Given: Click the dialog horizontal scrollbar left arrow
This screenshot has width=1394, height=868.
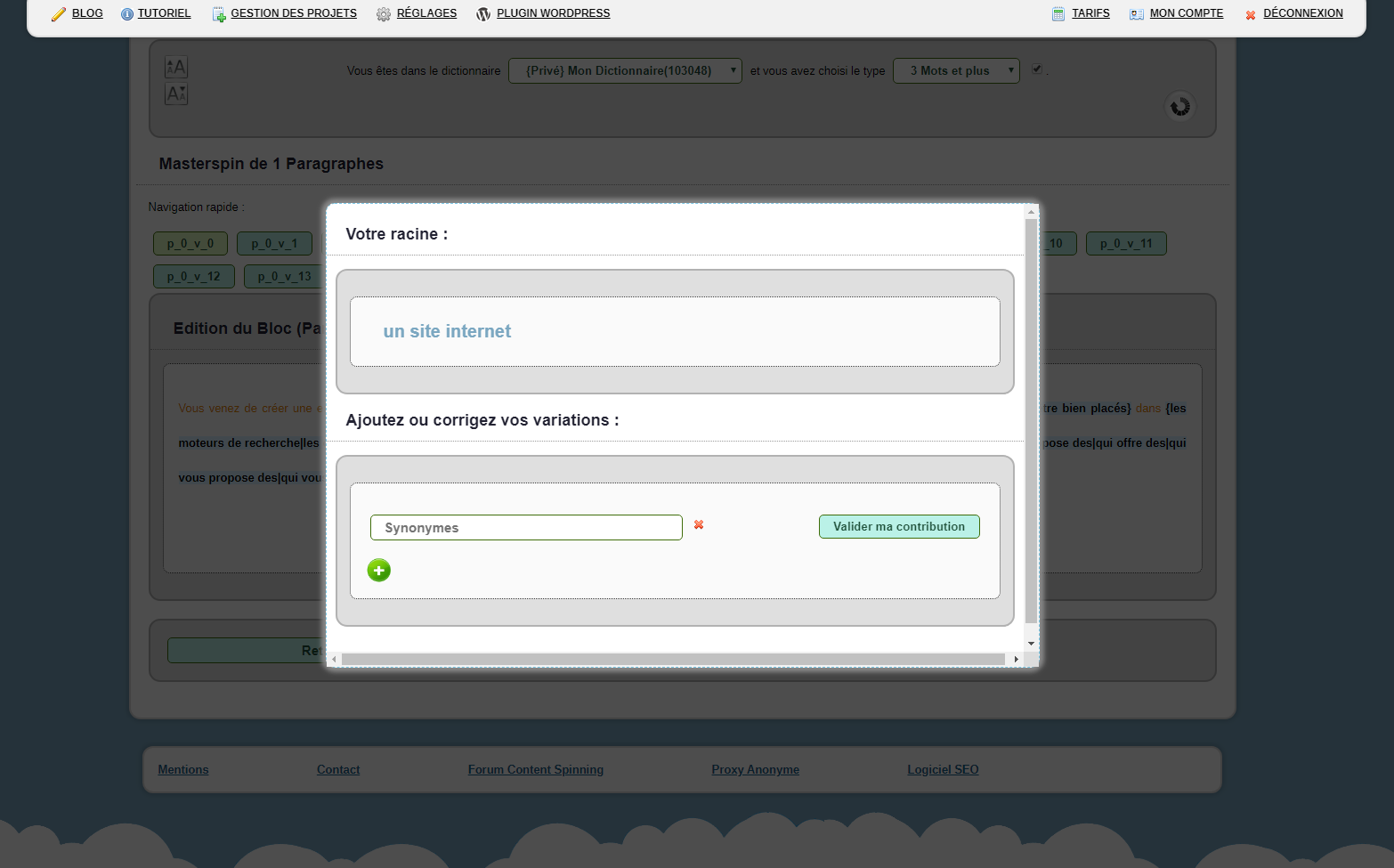Looking at the screenshot, I should pos(335,660).
